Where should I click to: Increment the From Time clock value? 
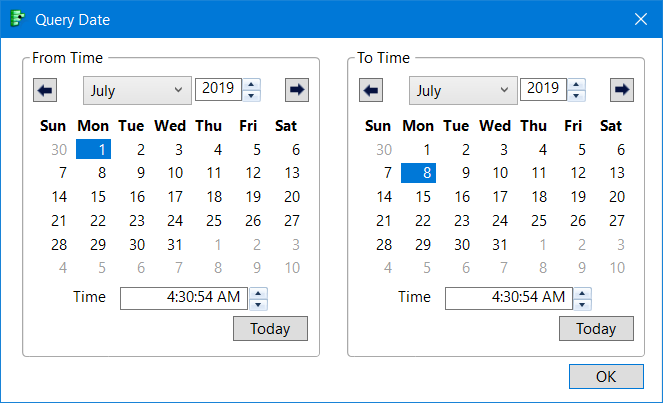tap(259, 293)
